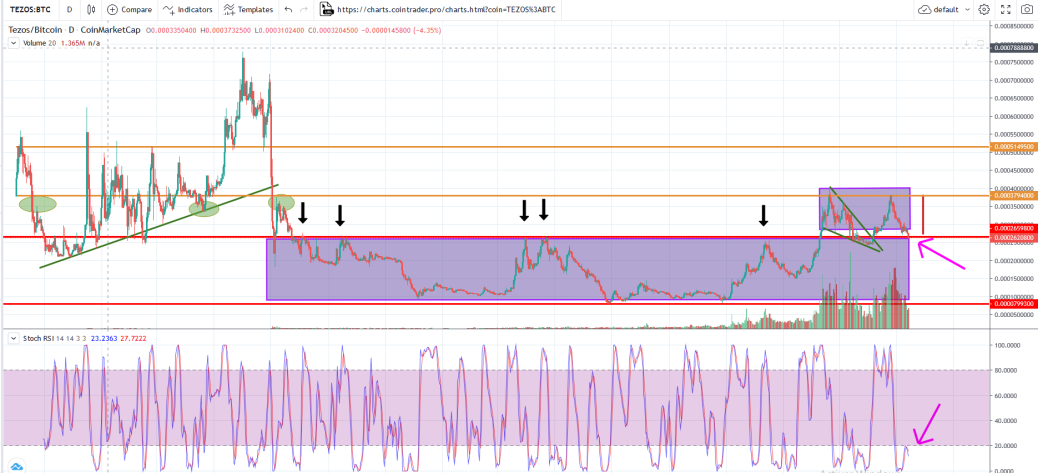Collapse the Stoch RSI indicator legend

(x=13, y=338)
